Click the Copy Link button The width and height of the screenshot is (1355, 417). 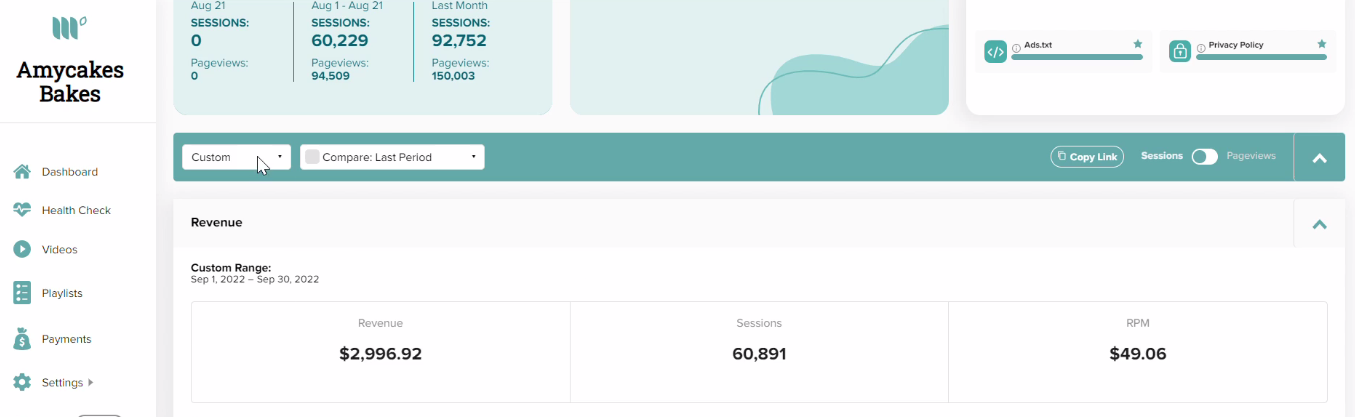tap(1087, 157)
